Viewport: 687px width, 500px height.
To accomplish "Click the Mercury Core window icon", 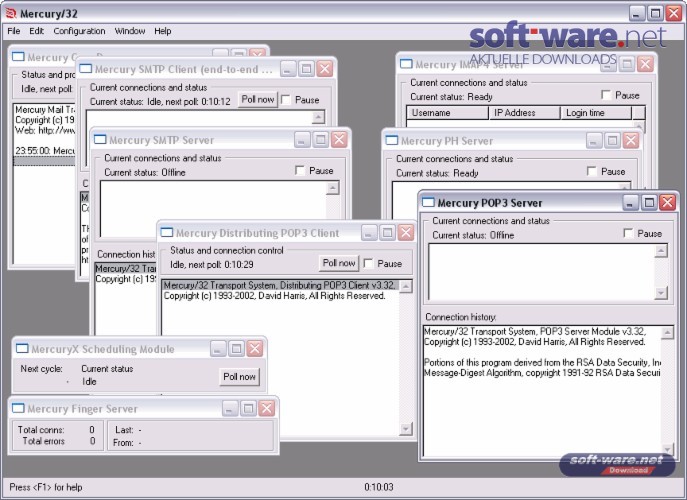I will pyautogui.click(x=18, y=57).
